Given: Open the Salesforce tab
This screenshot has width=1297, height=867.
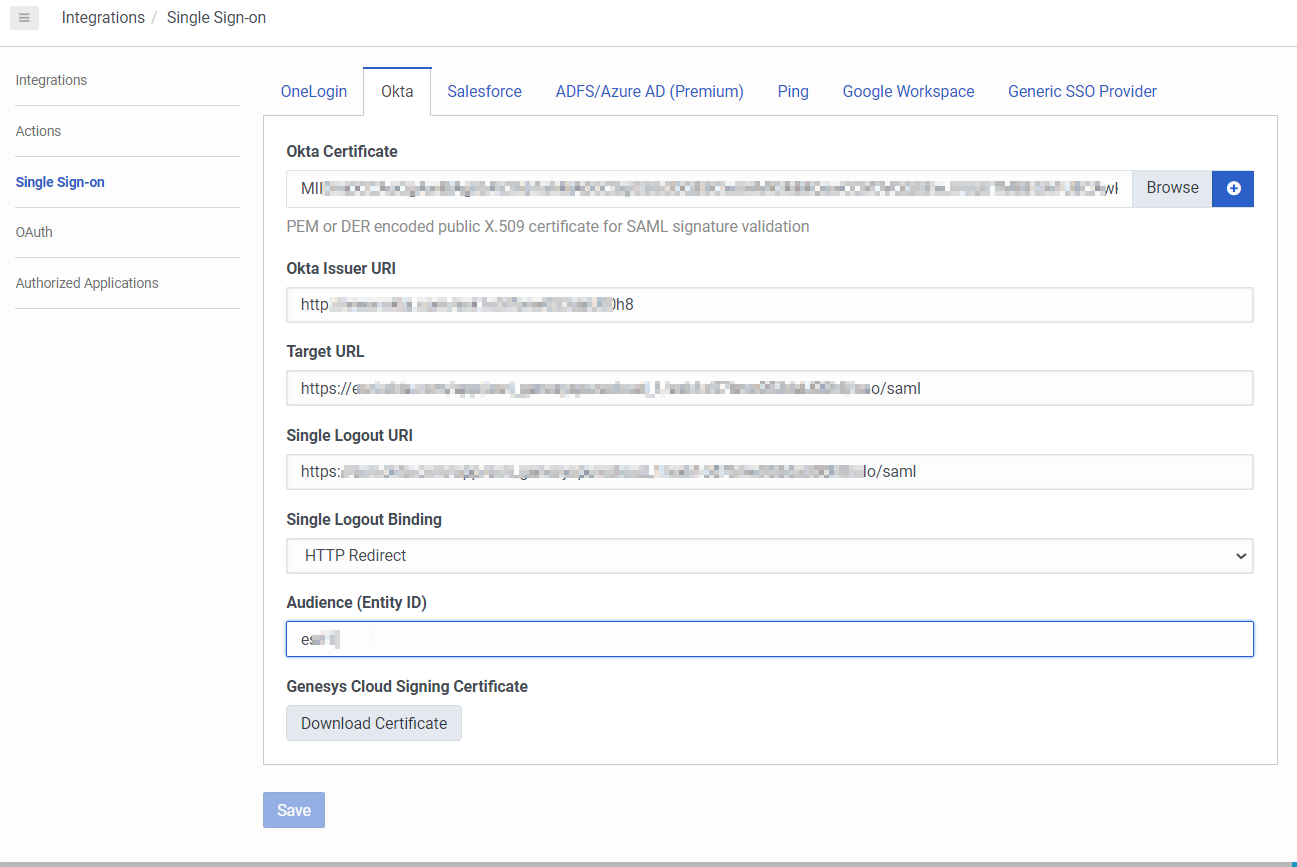Looking at the screenshot, I should [484, 92].
